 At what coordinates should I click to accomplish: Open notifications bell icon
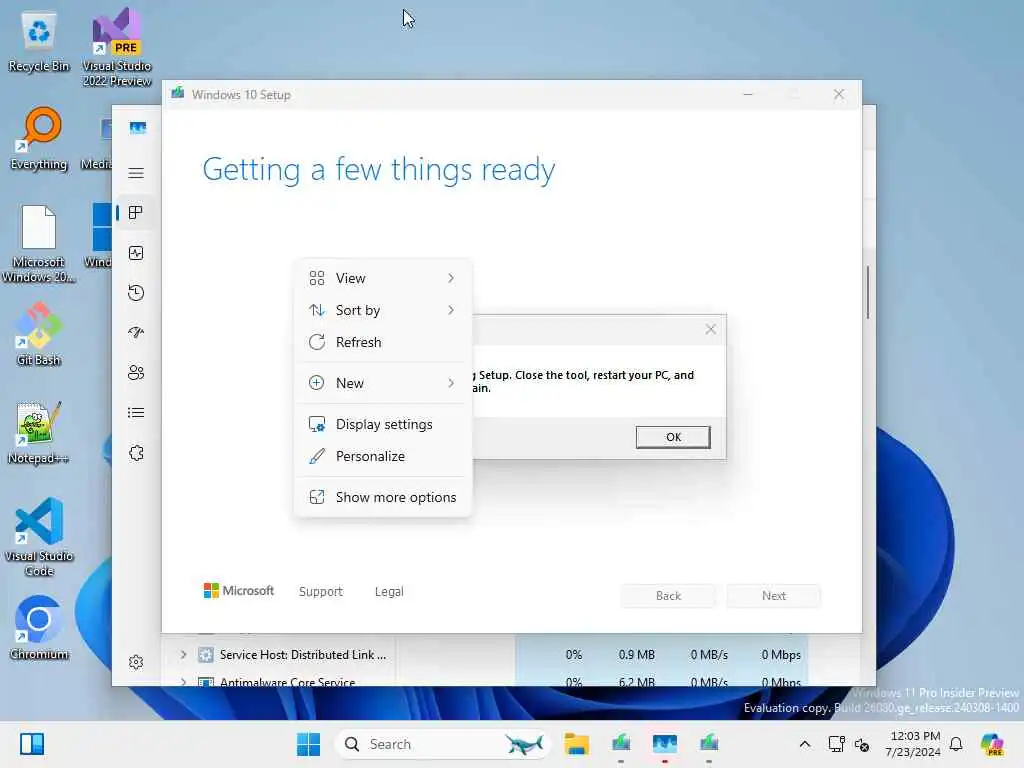956,744
